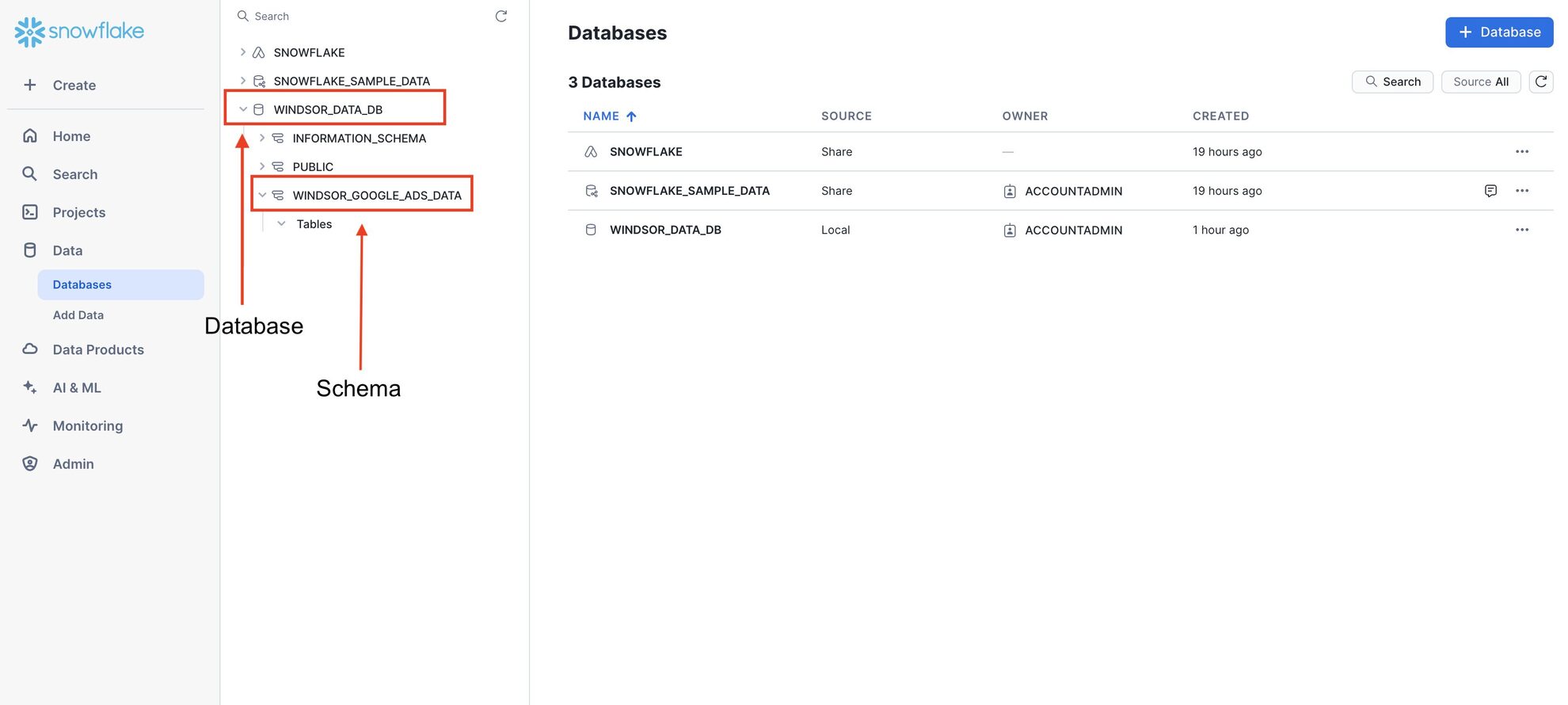The width and height of the screenshot is (1568, 705).
Task: Open the AI & ML section
Action: click(x=77, y=387)
